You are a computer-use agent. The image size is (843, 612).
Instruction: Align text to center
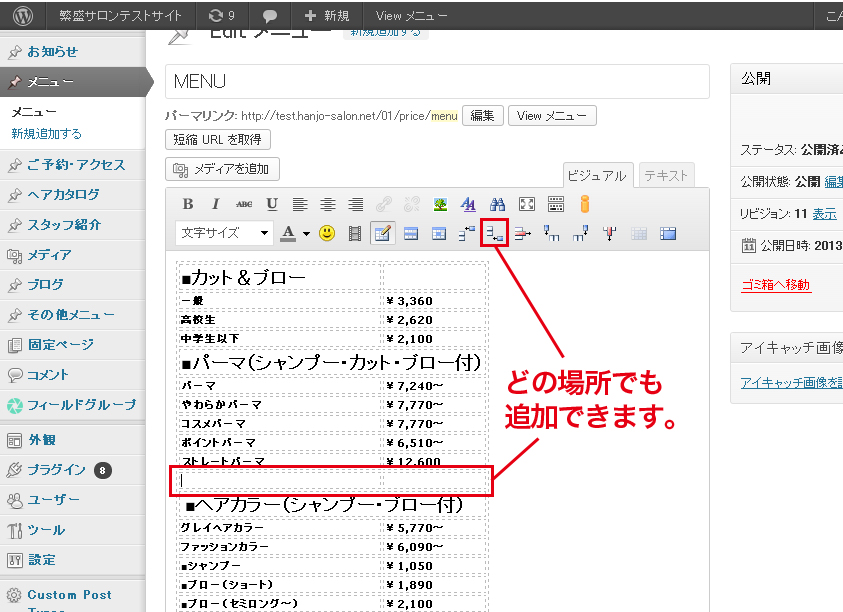click(x=327, y=204)
